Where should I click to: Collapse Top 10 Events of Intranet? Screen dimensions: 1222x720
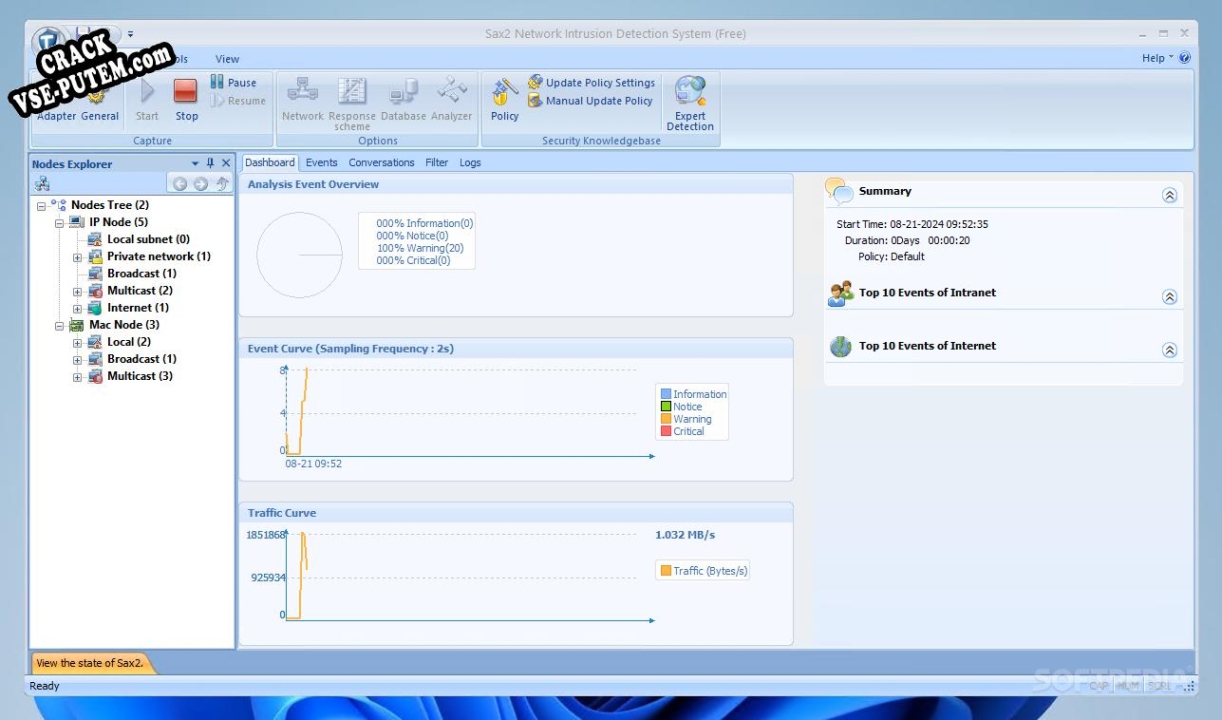coord(1169,297)
